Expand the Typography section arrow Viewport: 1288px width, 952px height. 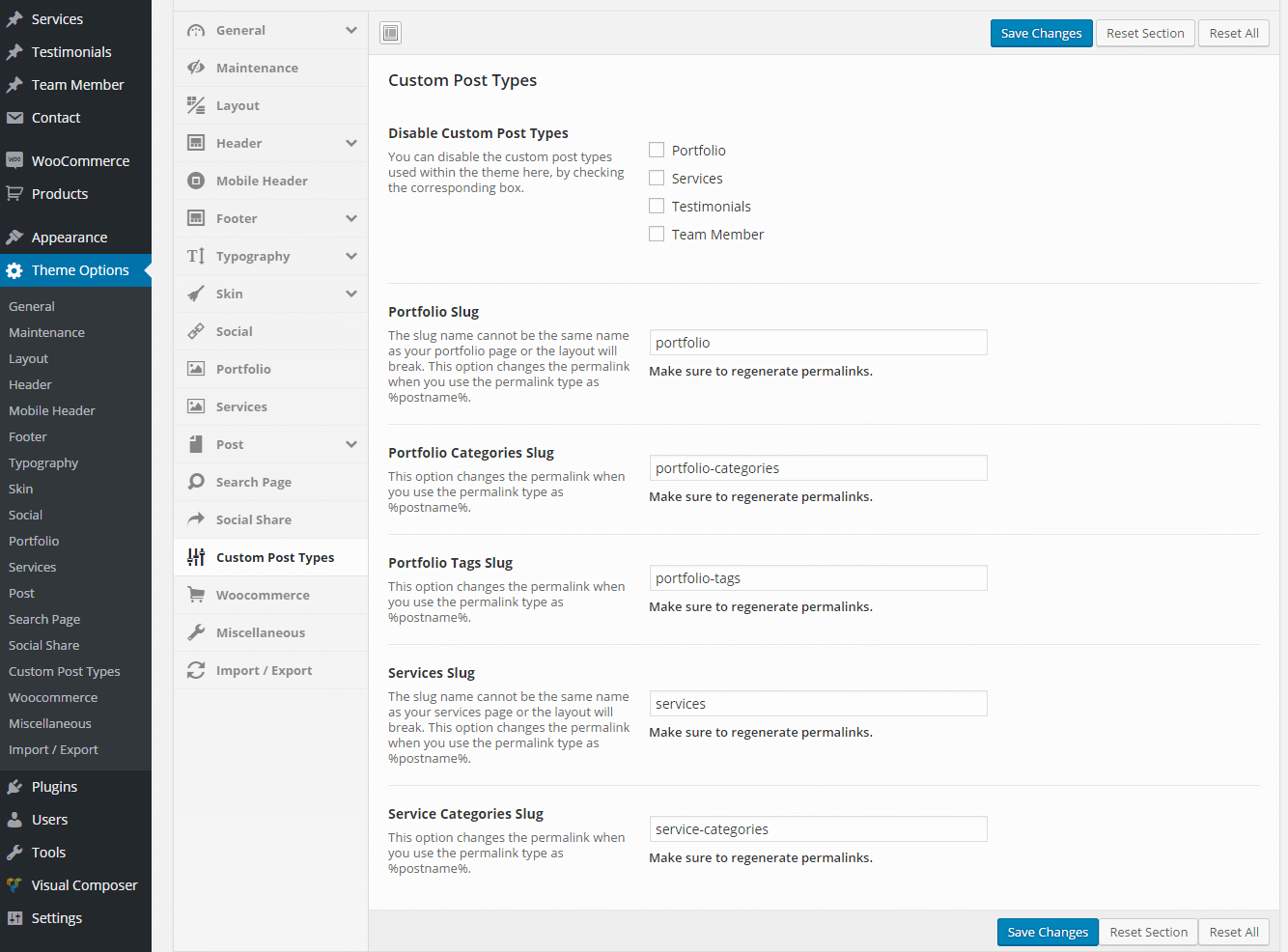tap(351, 256)
